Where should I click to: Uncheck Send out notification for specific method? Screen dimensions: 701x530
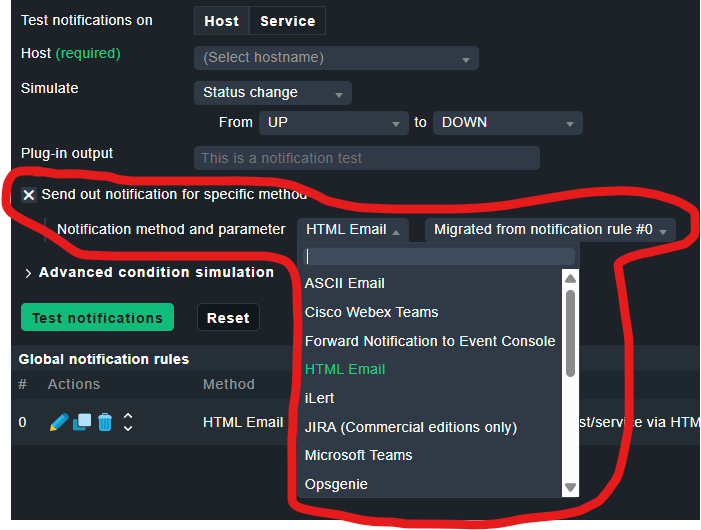point(29,195)
